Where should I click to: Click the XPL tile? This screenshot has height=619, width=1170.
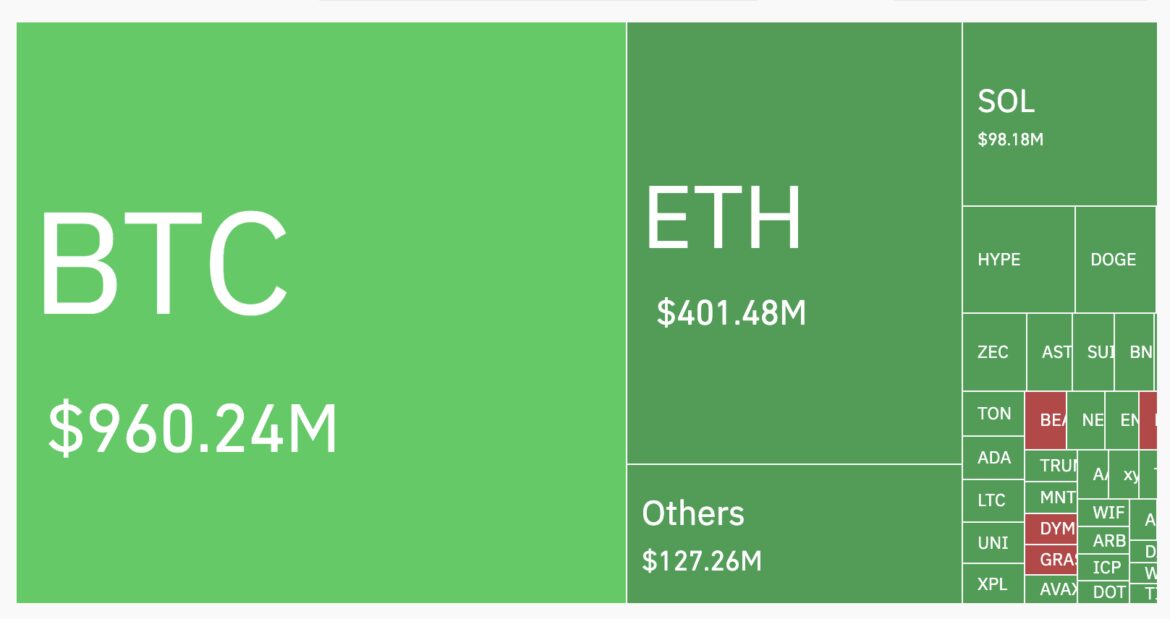pyautogui.click(x=993, y=584)
